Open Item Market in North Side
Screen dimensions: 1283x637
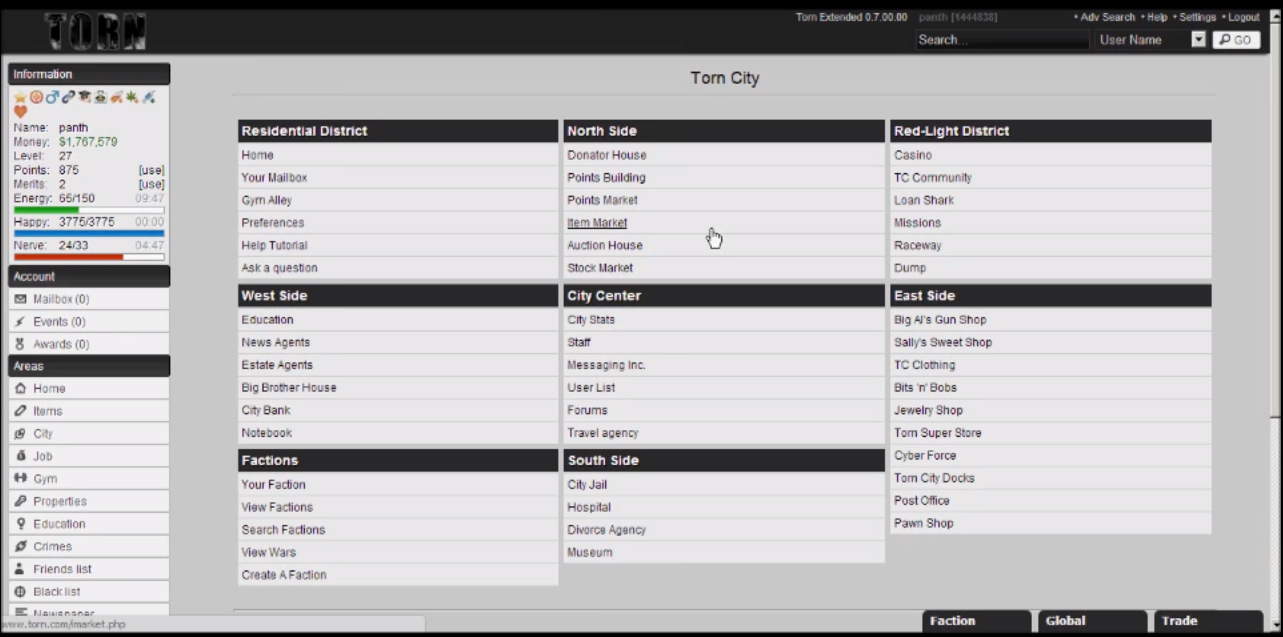(x=597, y=223)
